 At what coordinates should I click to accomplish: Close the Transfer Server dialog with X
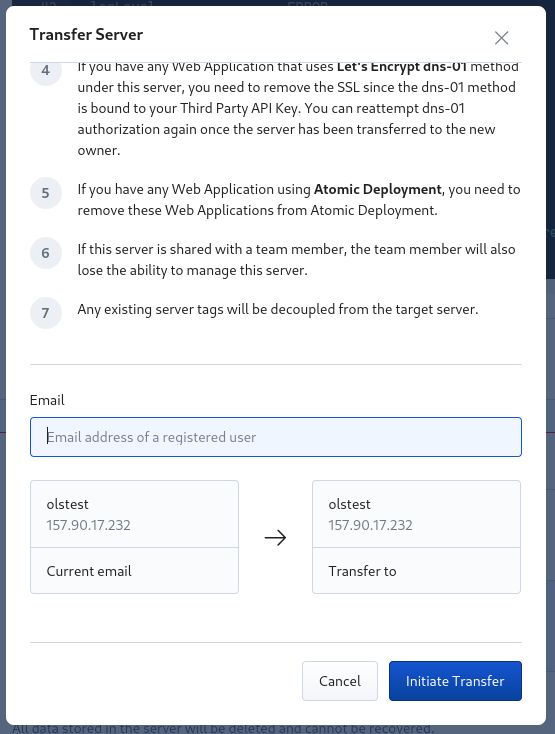pos(501,38)
